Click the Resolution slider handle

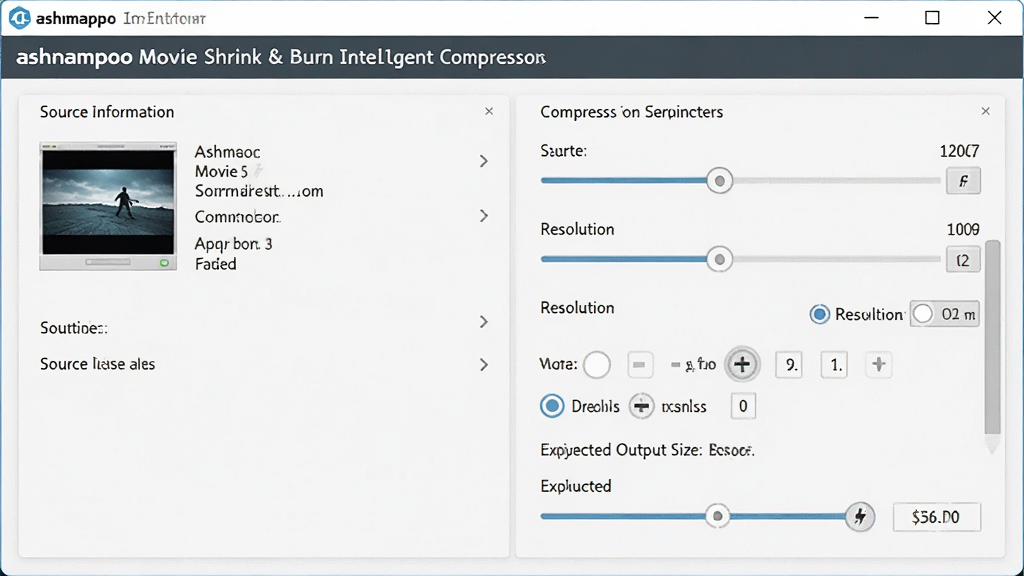pos(719,260)
